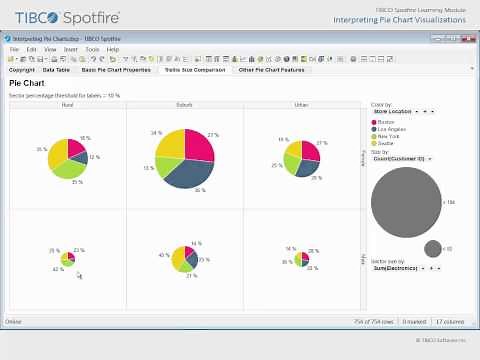Switch to the Data Table page tab

tap(56, 70)
